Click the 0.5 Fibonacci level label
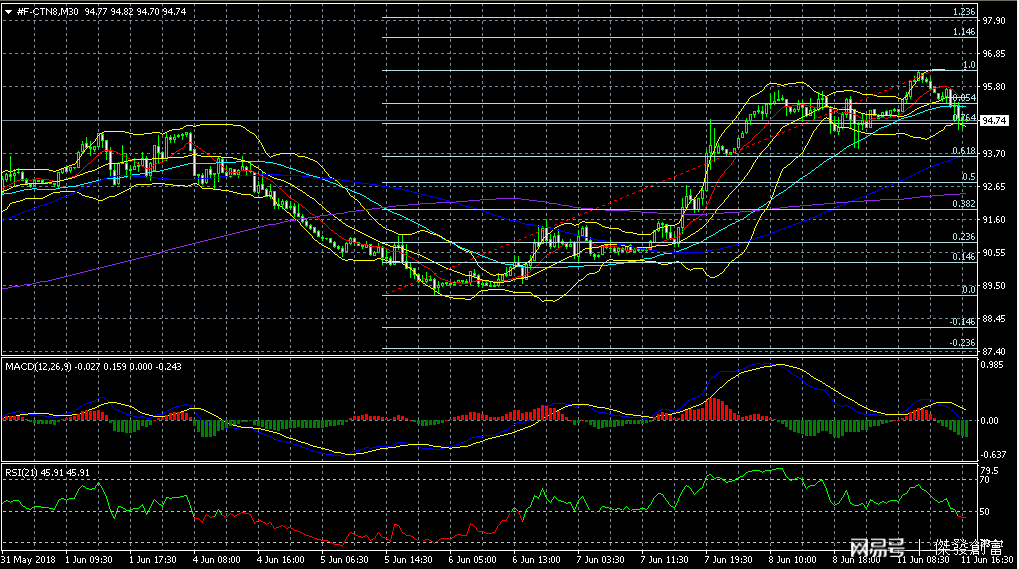This screenshot has width=1019, height=569. [x=969, y=177]
